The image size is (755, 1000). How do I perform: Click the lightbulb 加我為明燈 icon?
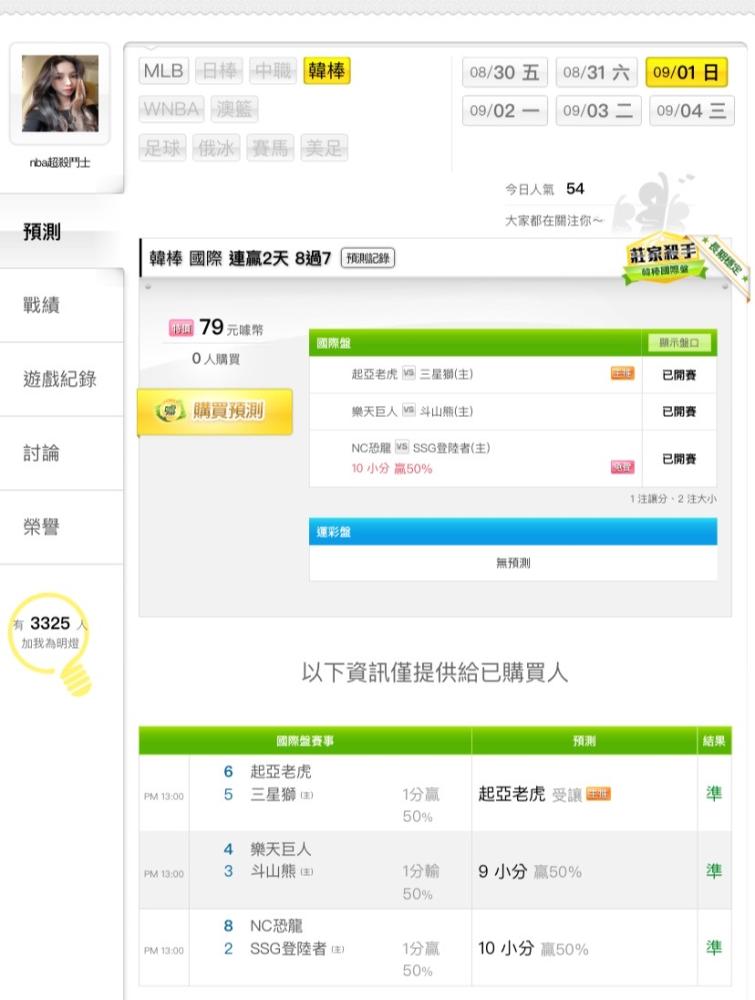click(51, 643)
